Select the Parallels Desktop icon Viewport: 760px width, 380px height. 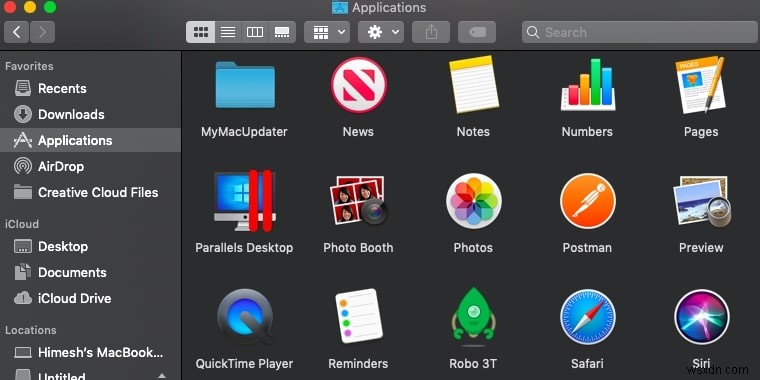pos(244,201)
